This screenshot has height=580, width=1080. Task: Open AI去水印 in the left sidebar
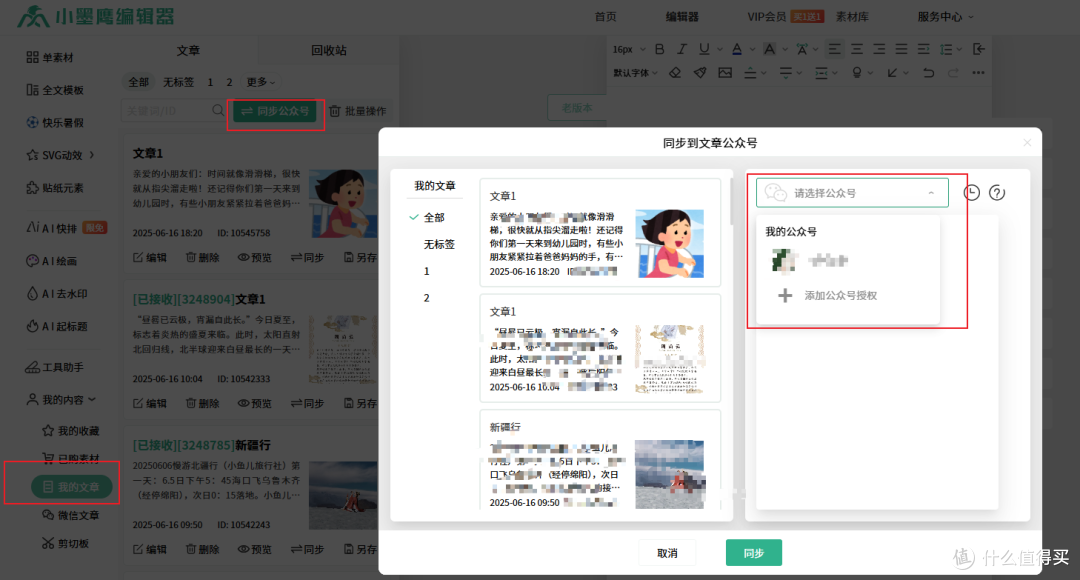coord(56,293)
